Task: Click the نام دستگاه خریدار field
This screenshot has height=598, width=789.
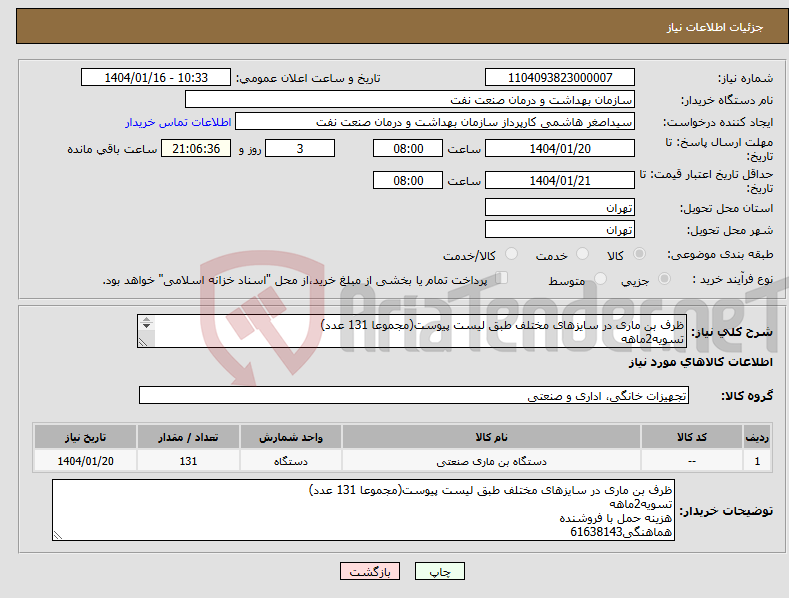Action: coord(410,100)
